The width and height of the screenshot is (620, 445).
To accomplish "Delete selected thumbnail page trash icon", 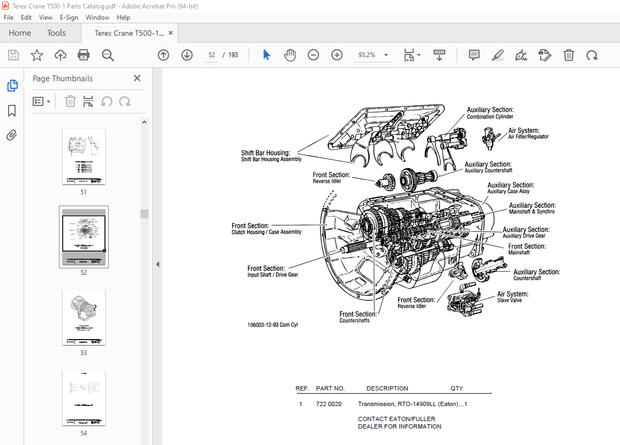I will [x=70, y=102].
